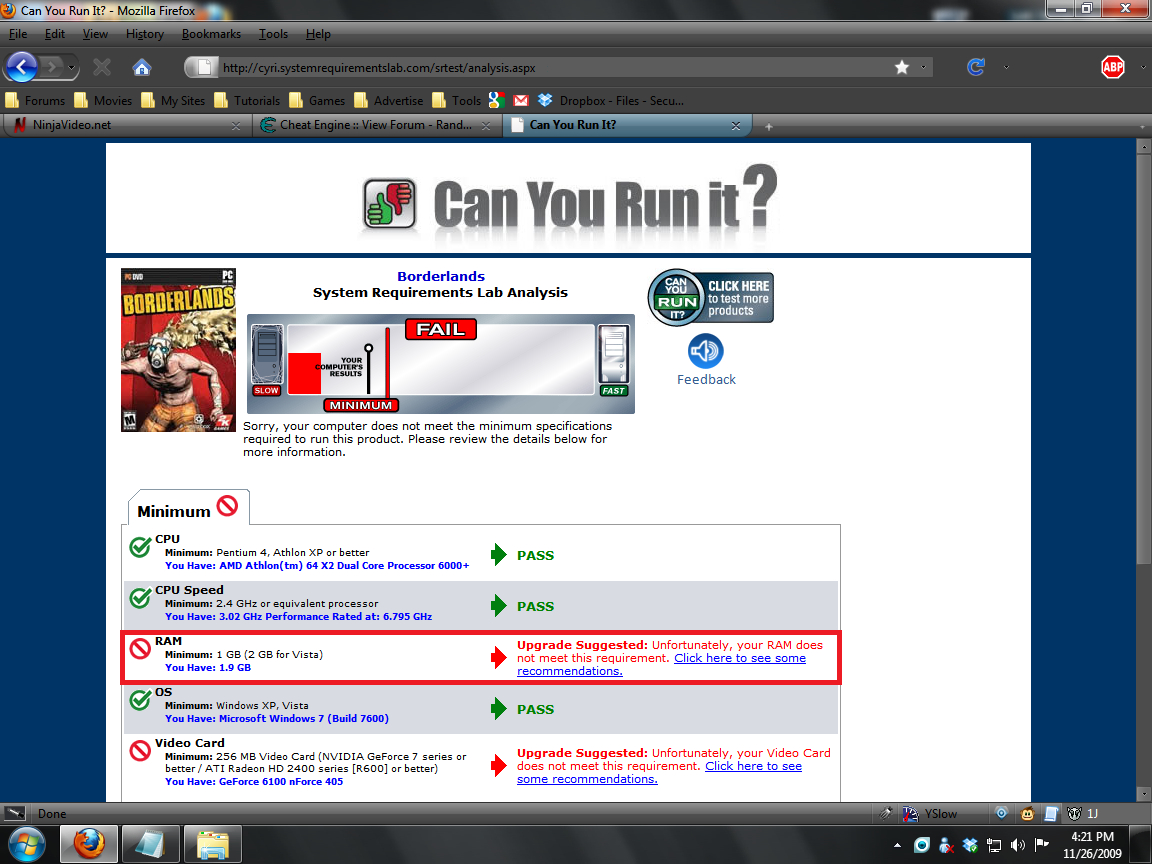Screen dimensions: 1152x864
Task: Click the blue scroll icon in status bar
Action: 1051,813
